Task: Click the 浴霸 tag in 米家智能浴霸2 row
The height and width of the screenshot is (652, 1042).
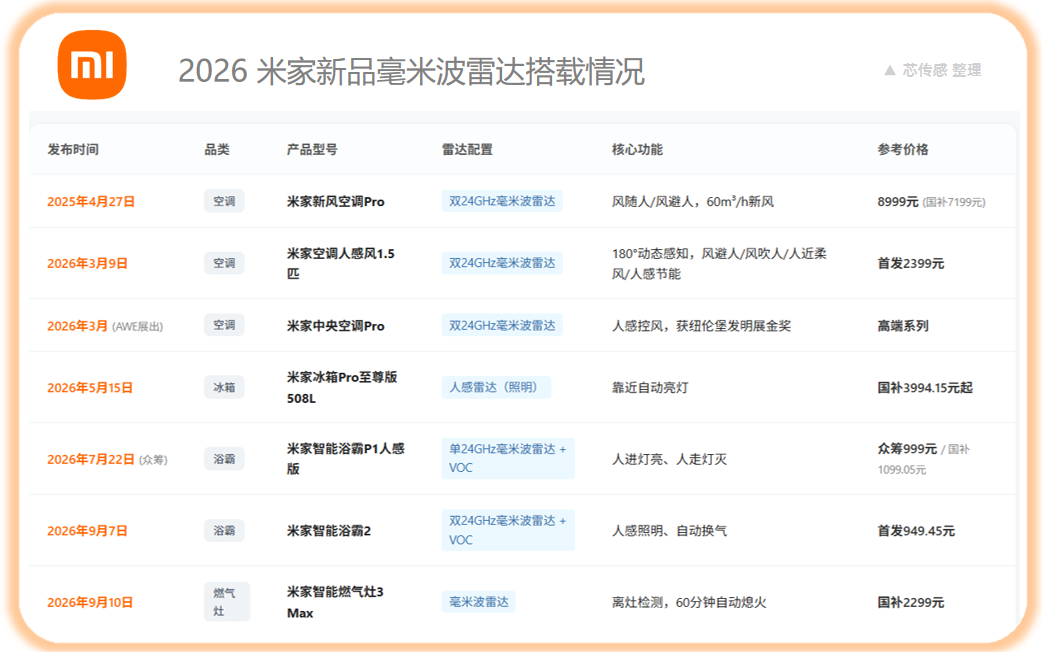Action: tap(224, 530)
